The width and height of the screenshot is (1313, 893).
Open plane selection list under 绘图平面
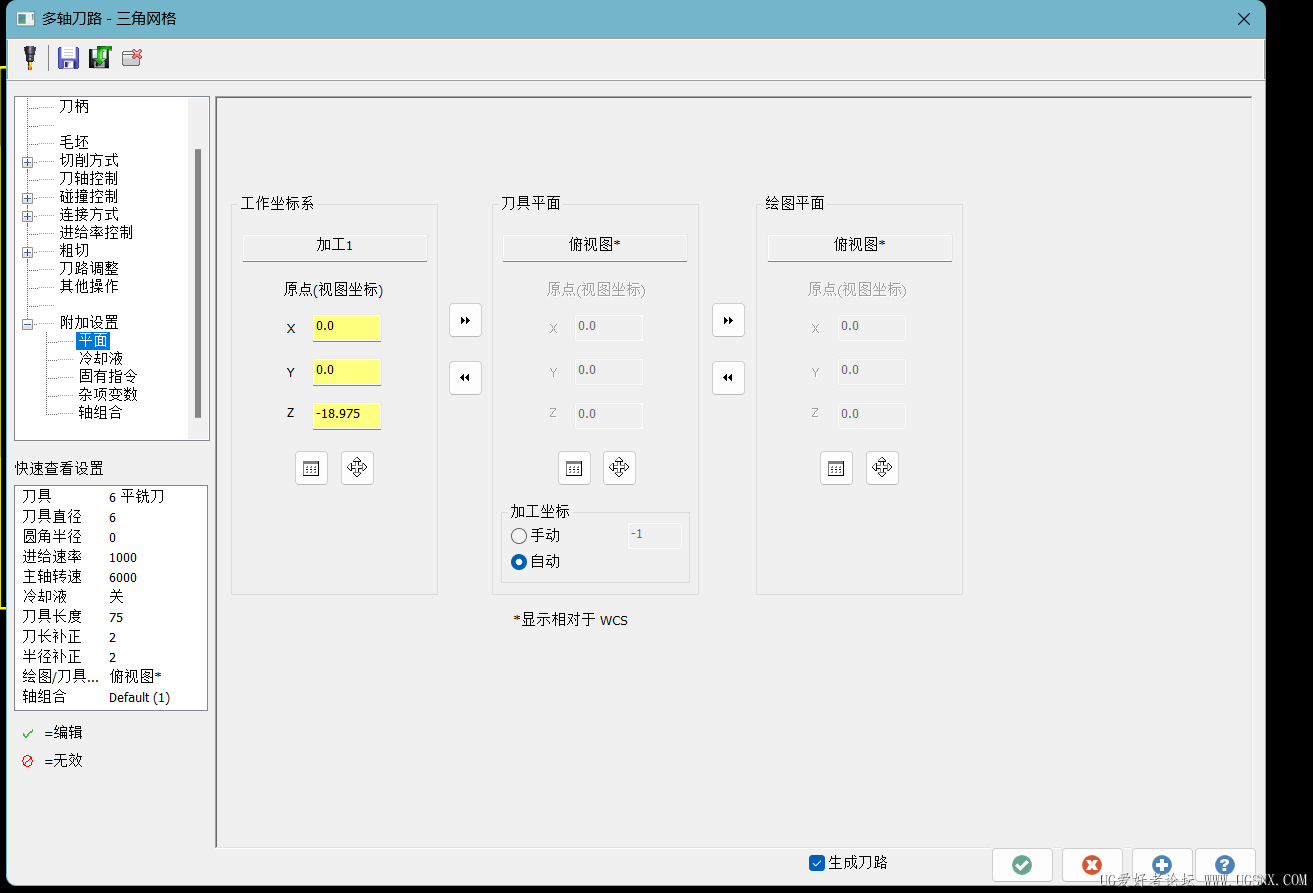coord(836,468)
